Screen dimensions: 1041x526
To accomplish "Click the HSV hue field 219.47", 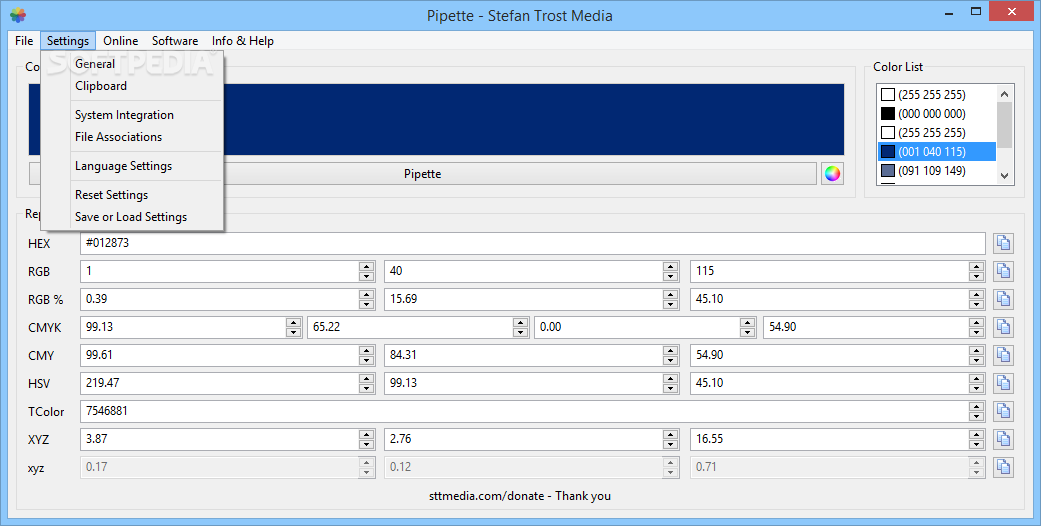I will 220,383.
